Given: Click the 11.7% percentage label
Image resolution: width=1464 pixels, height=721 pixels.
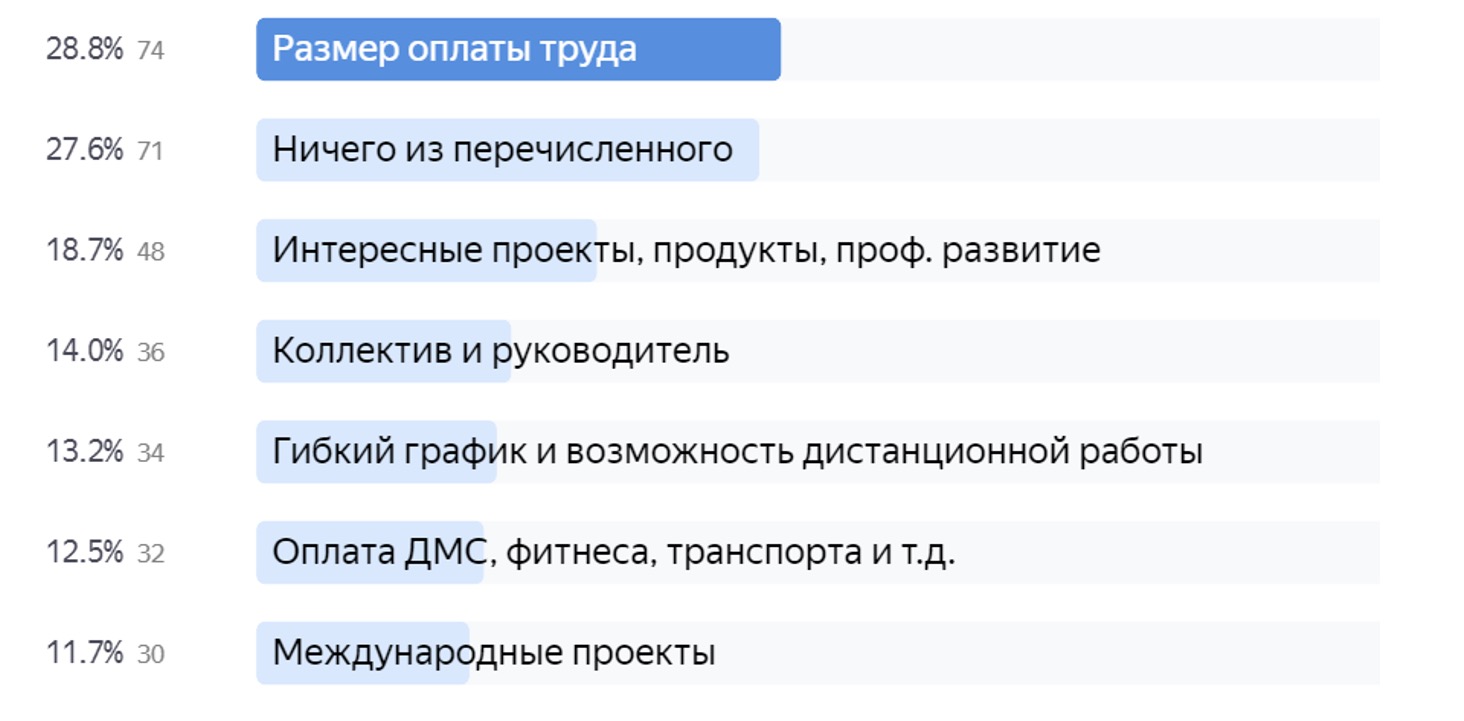Looking at the screenshot, I should click(85, 654).
